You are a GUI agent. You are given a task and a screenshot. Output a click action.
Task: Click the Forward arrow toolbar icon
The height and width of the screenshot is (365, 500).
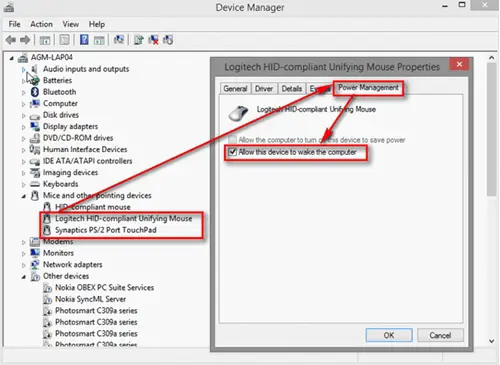[25, 40]
